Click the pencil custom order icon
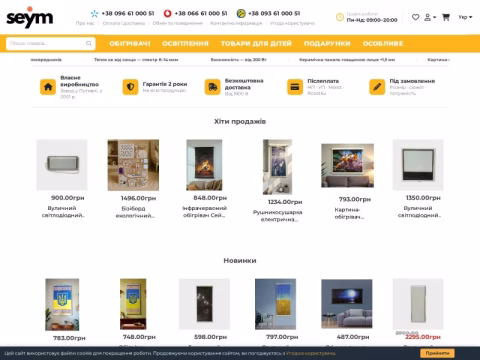Image resolution: width=480 pixels, height=360 pixels. pyautogui.click(x=377, y=87)
